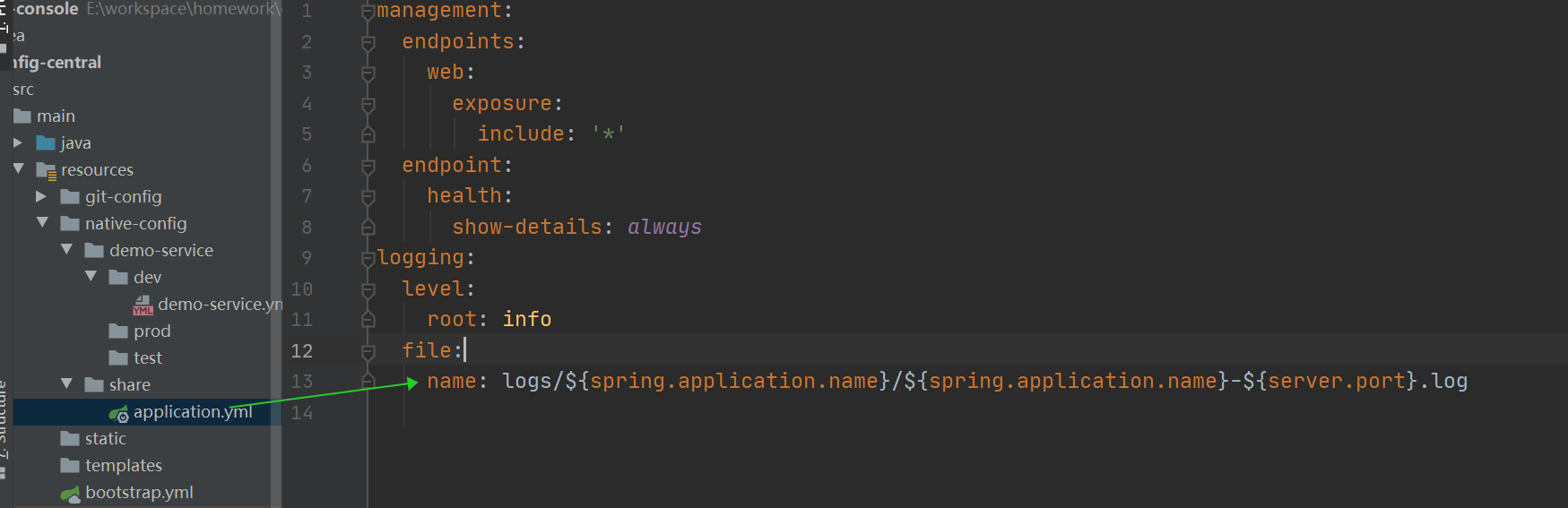Image resolution: width=1568 pixels, height=508 pixels.
Task: Click the git-config folder icon
Action: 70,197
